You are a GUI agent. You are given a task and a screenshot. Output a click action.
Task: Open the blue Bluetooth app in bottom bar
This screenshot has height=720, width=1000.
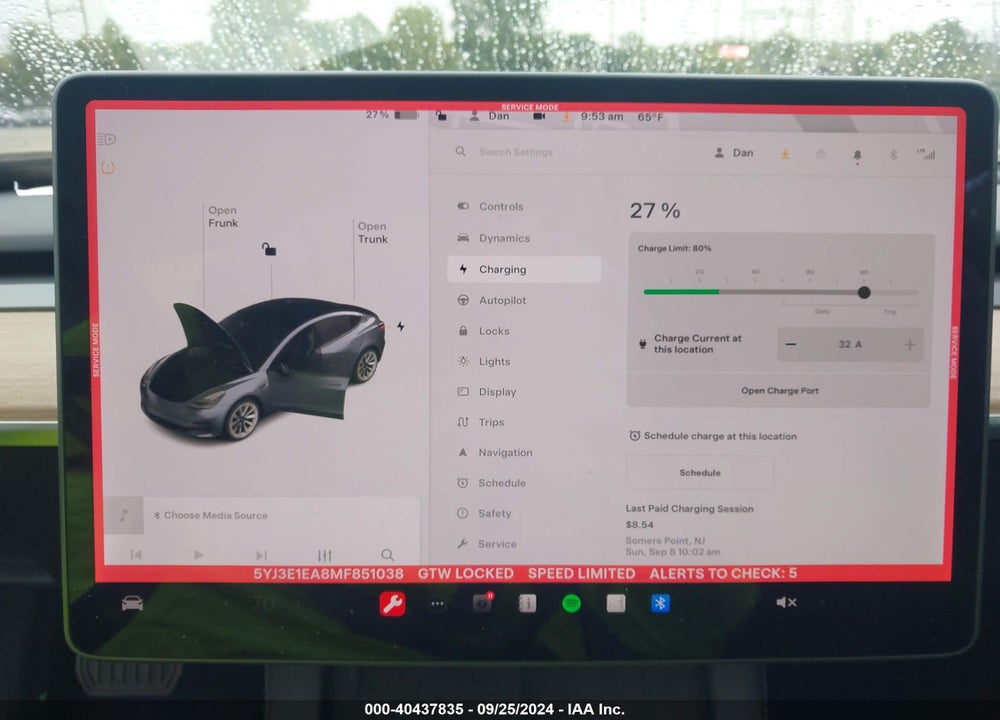pos(660,603)
